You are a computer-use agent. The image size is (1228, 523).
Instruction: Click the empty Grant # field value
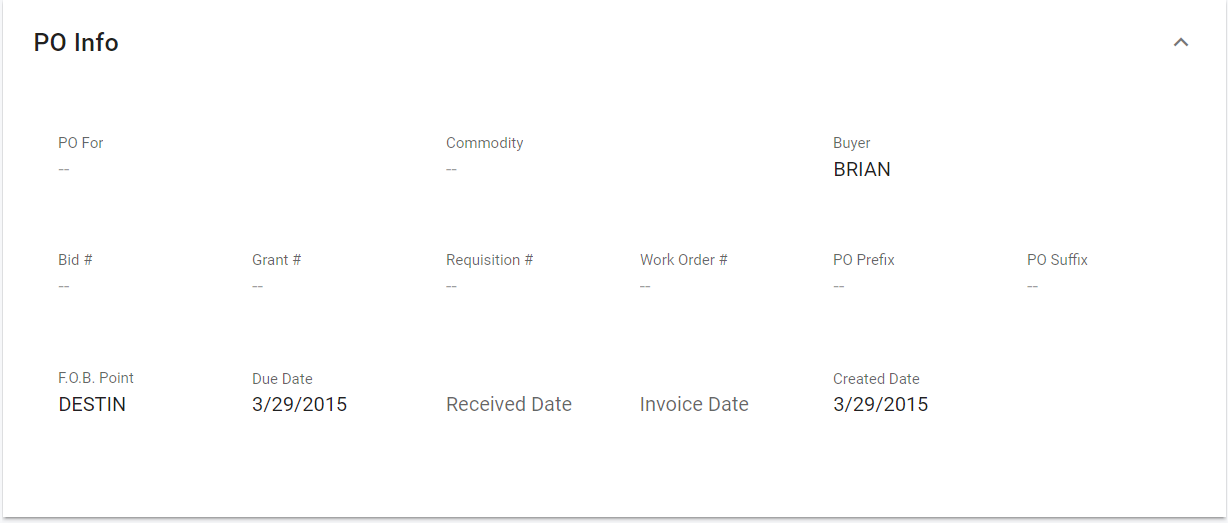click(x=258, y=287)
